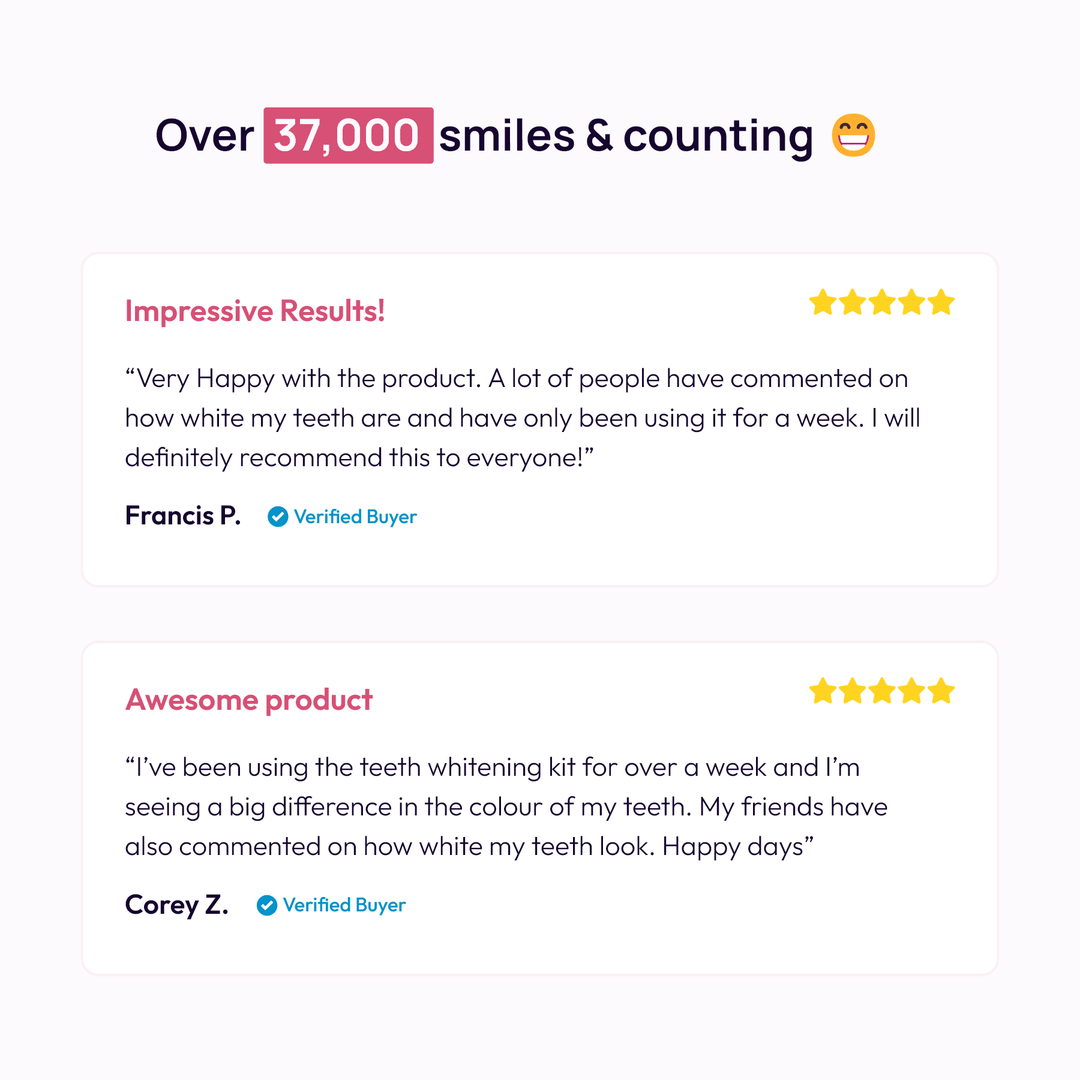
Task: Select the reviewer name Corey Z.
Action: pos(176,905)
